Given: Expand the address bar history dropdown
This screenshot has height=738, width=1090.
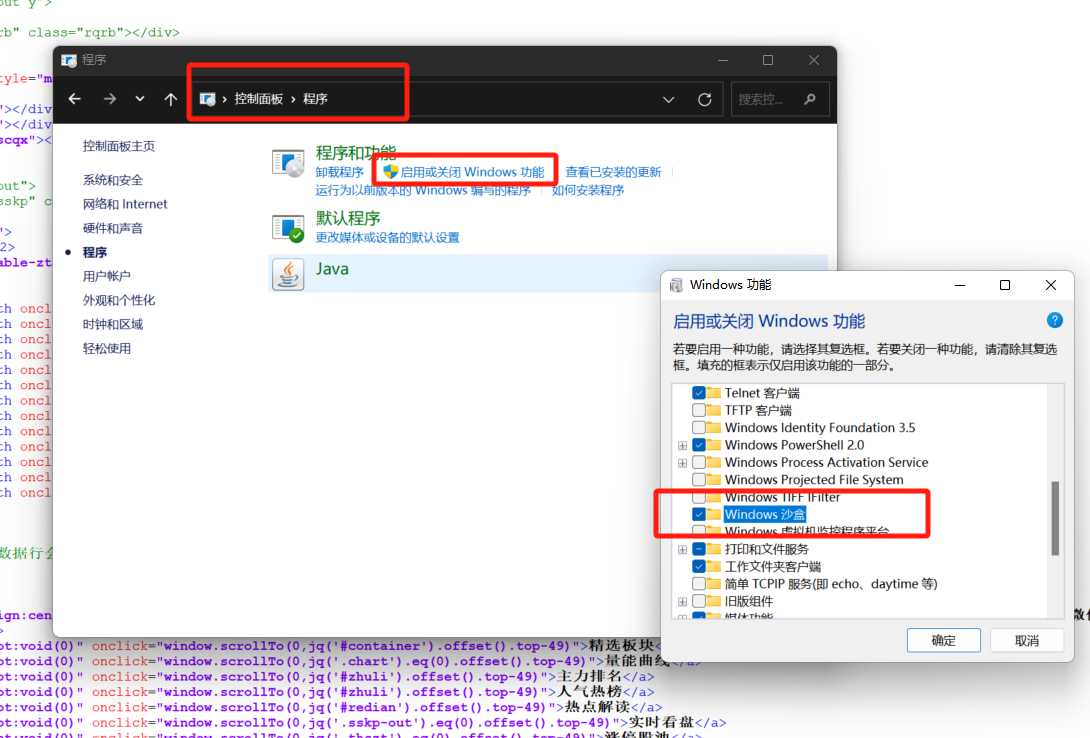Looking at the screenshot, I should (668, 99).
